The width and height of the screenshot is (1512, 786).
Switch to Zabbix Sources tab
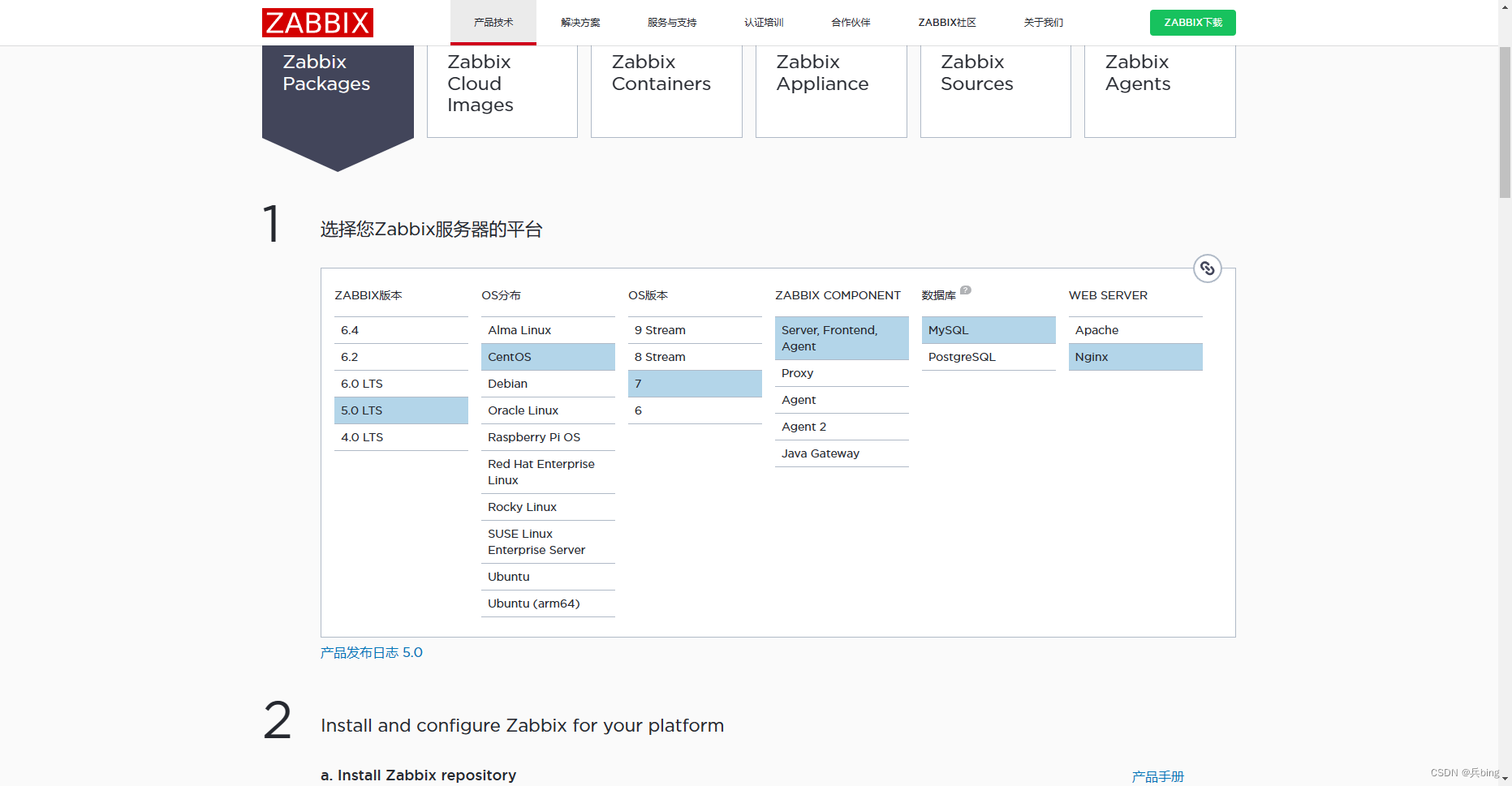pyautogui.click(x=996, y=91)
